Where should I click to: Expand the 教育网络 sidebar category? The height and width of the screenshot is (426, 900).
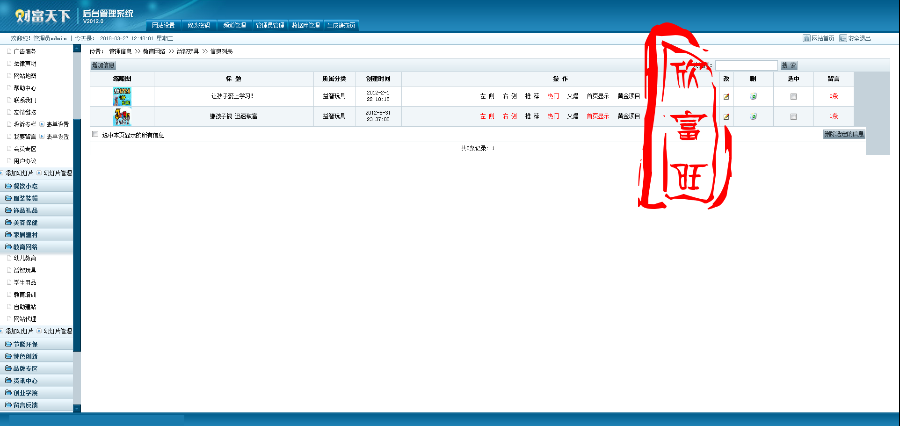pos(37,247)
